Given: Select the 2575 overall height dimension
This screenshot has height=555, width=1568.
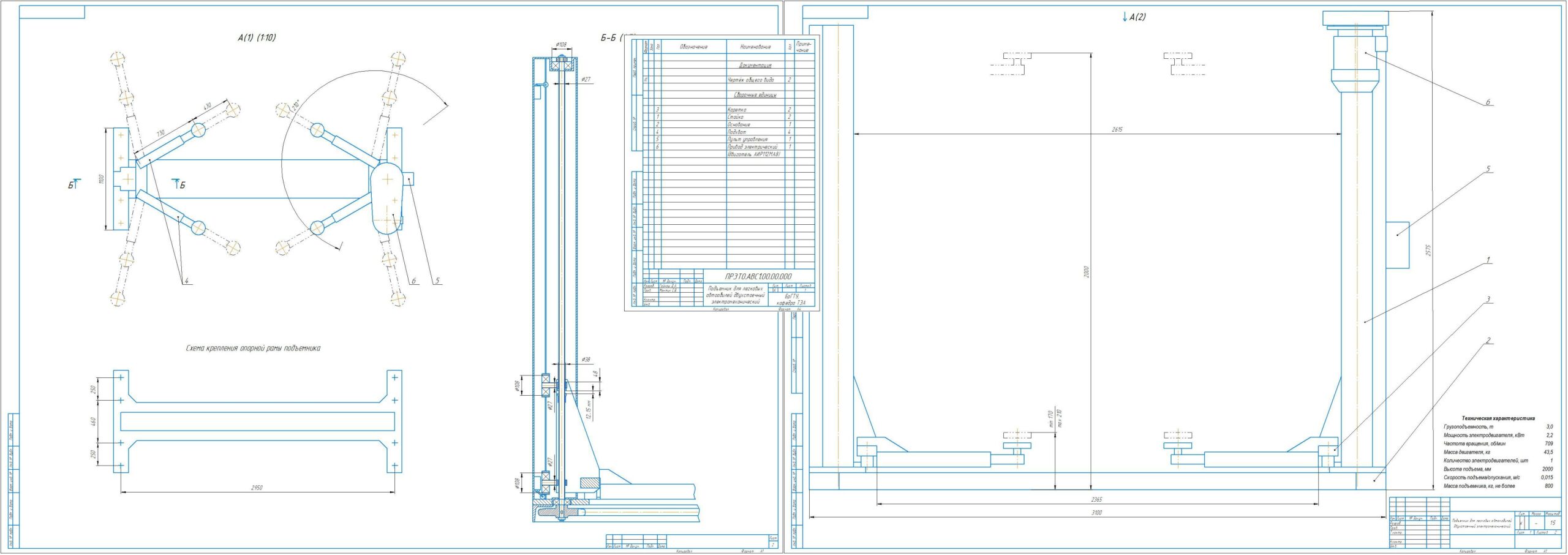Looking at the screenshot, I should point(1428,251).
